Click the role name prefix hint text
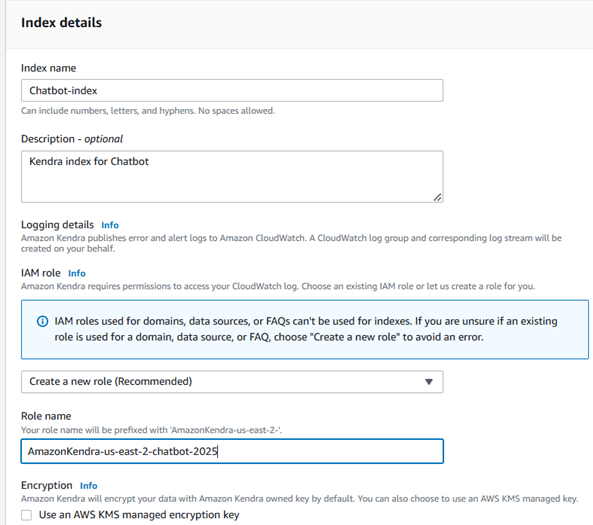The width and height of the screenshot is (593, 525). [152, 430]
